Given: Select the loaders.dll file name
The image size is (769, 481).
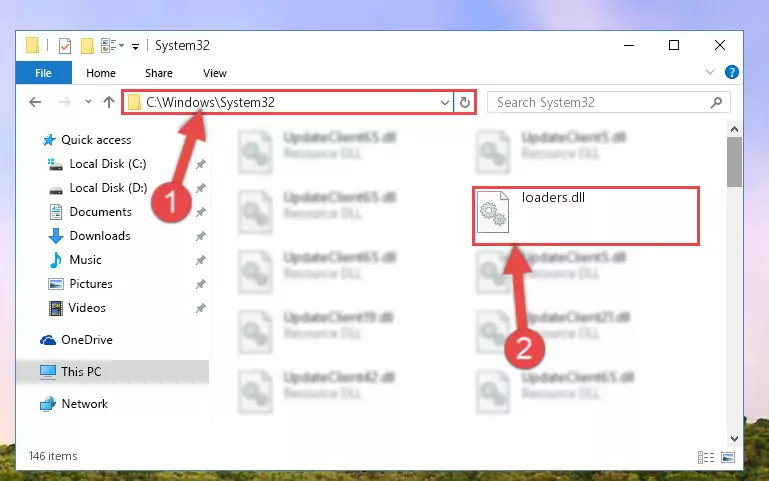Looking at the screenshot, I should [x=553, y=198].
